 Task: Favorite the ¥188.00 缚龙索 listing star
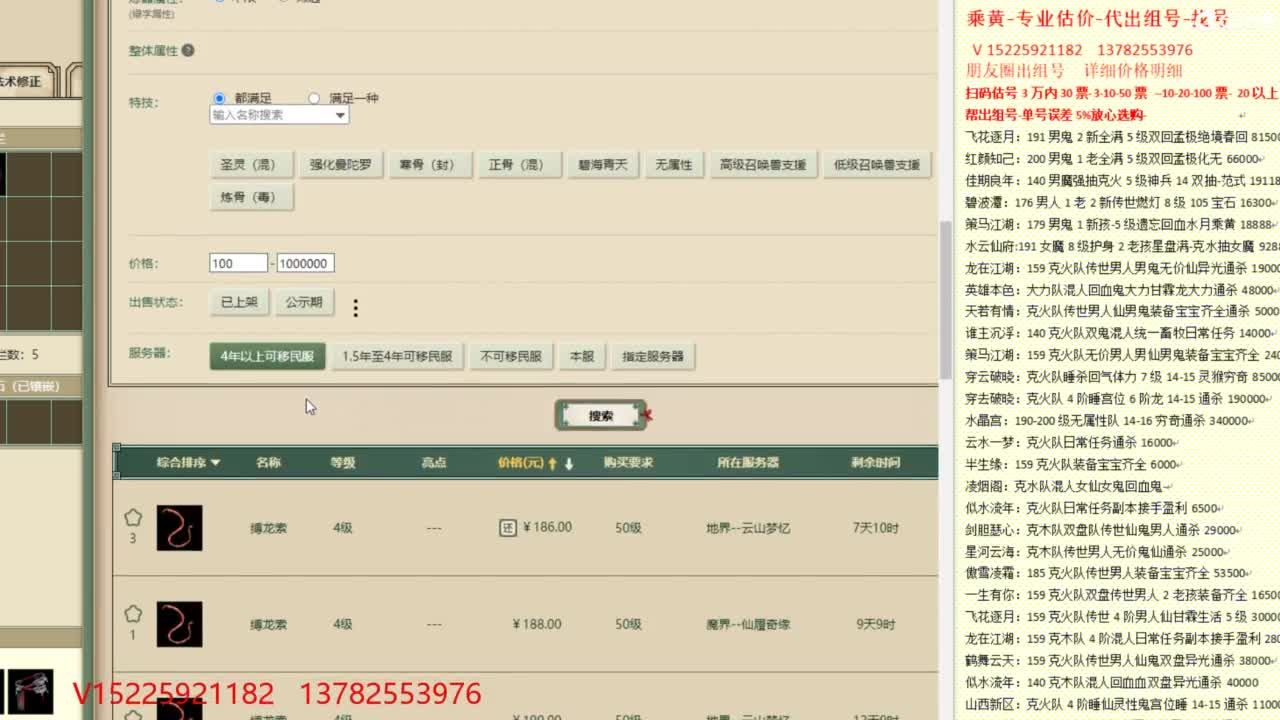click(x=133, y=614)
